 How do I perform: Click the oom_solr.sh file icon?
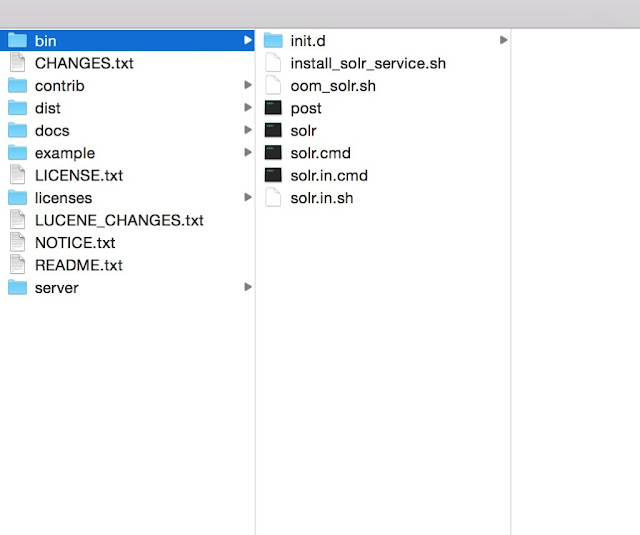pos(273,85)
